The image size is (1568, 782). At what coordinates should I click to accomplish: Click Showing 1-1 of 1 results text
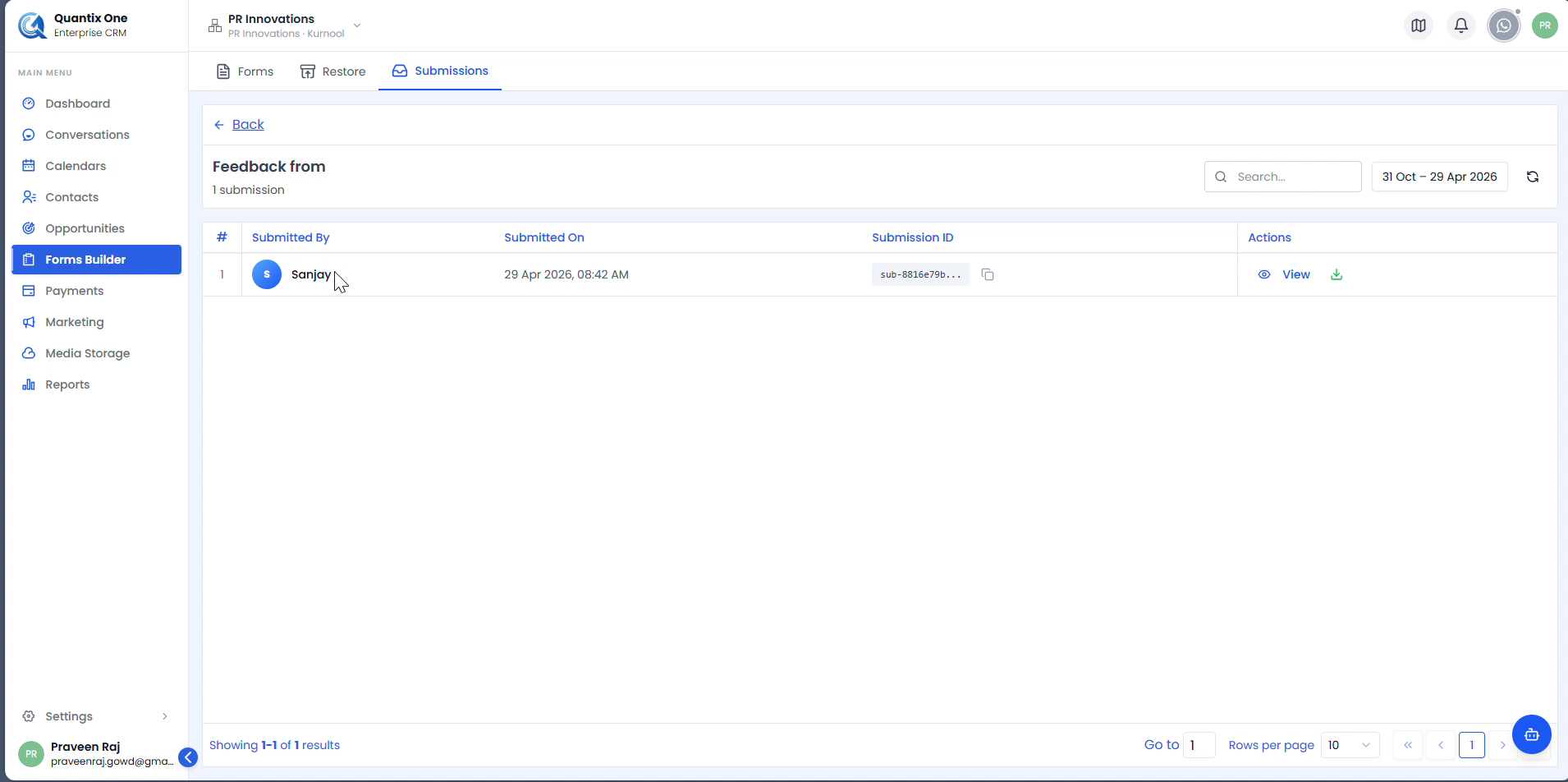pyautogui.click(x=274, y=745)
